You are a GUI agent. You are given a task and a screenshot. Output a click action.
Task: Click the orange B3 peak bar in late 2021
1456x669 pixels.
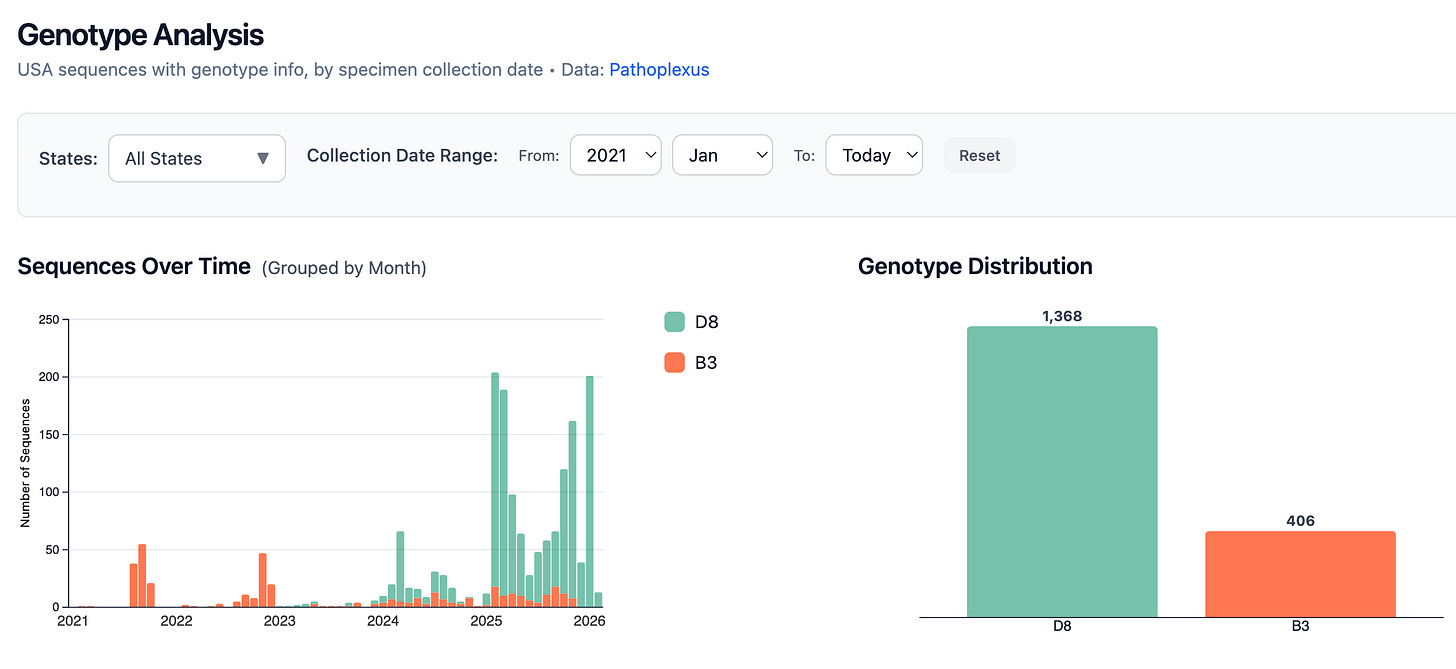[142, 575]
